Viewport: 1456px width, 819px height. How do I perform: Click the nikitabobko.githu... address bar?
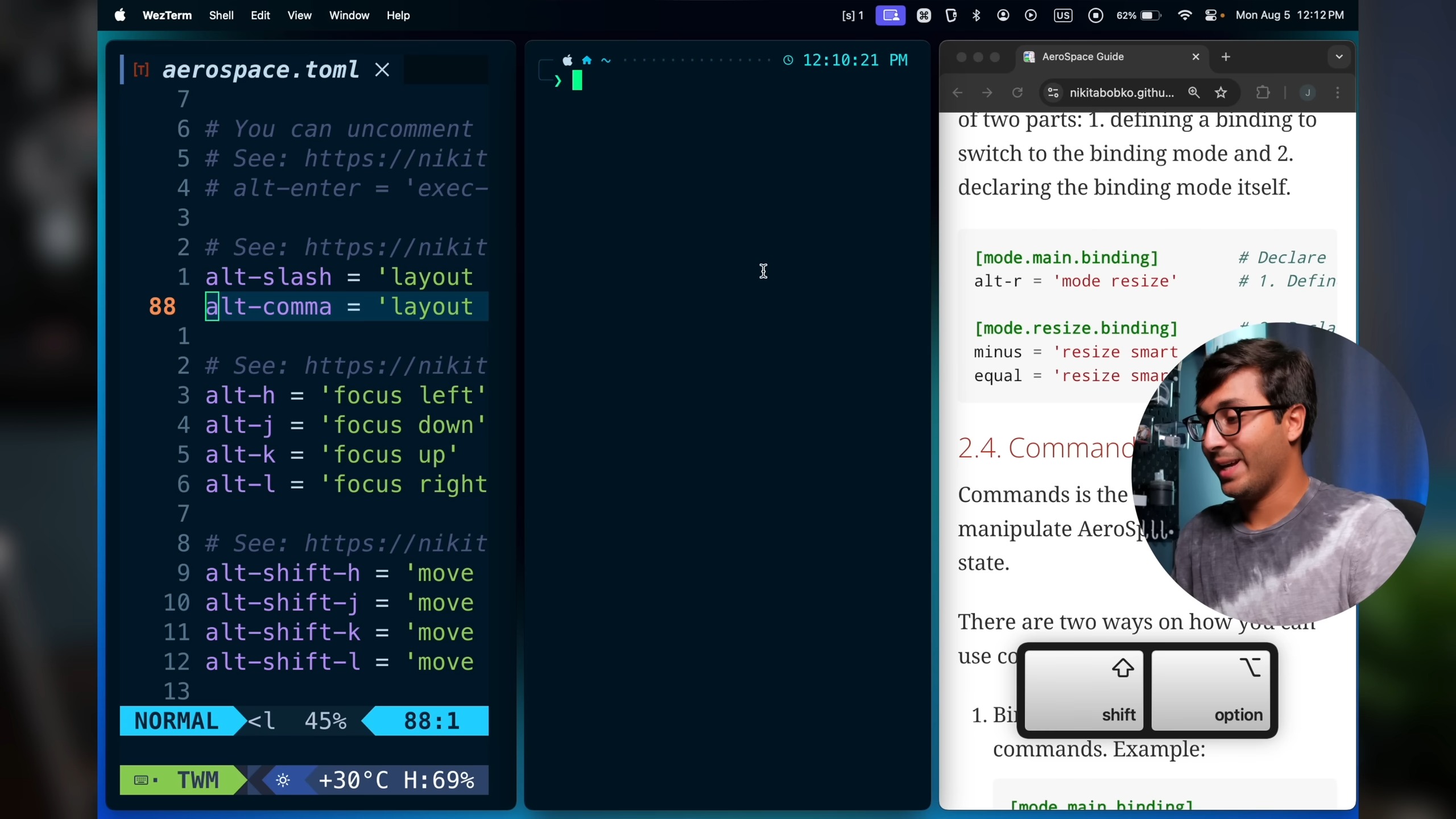point(1120,93)
